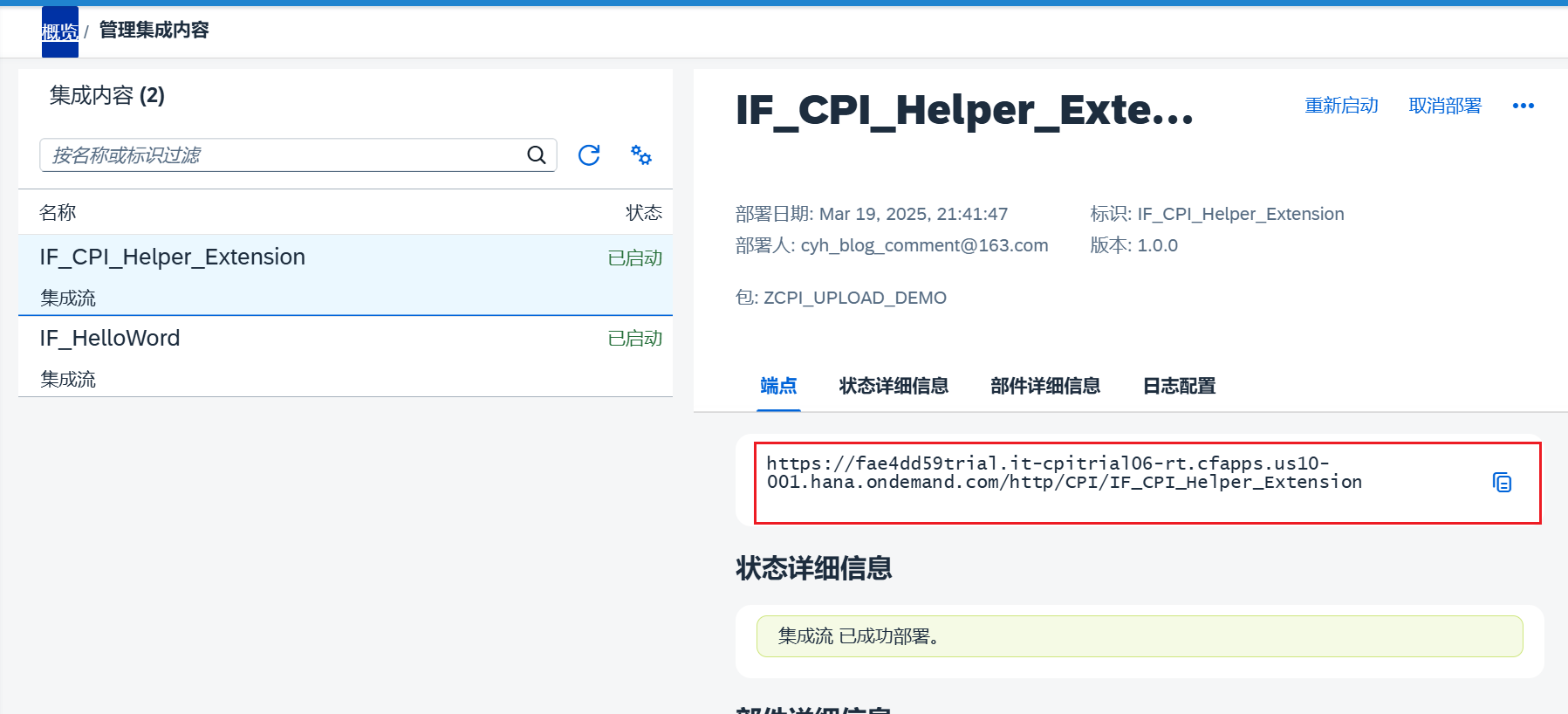Open the more actions ellipsis menu
The height and width of the screenshot is (714, 1568).
[x=1523, y=106]
